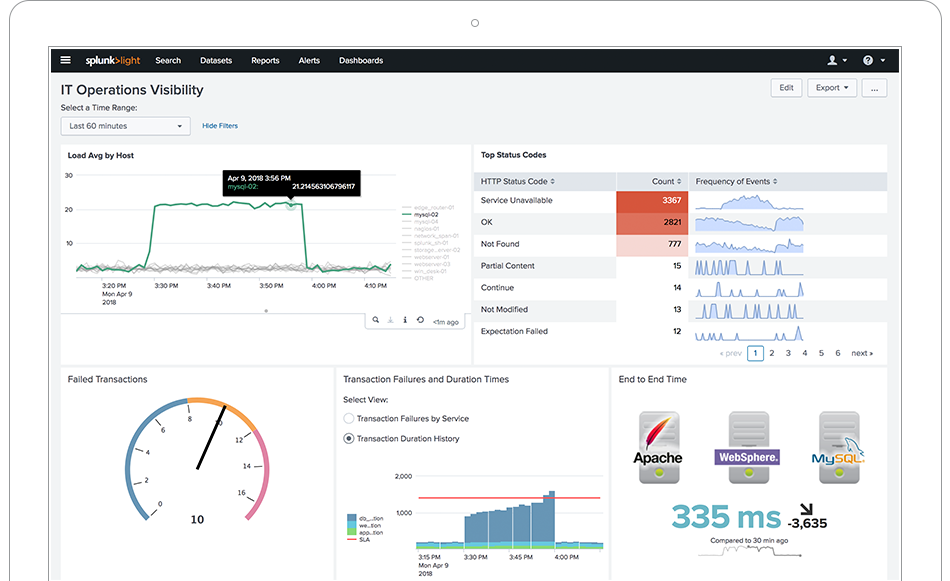Screen dimensions: 950x581
Task: Select Transaction Failures by Service option
Action: tap(349, 419)
